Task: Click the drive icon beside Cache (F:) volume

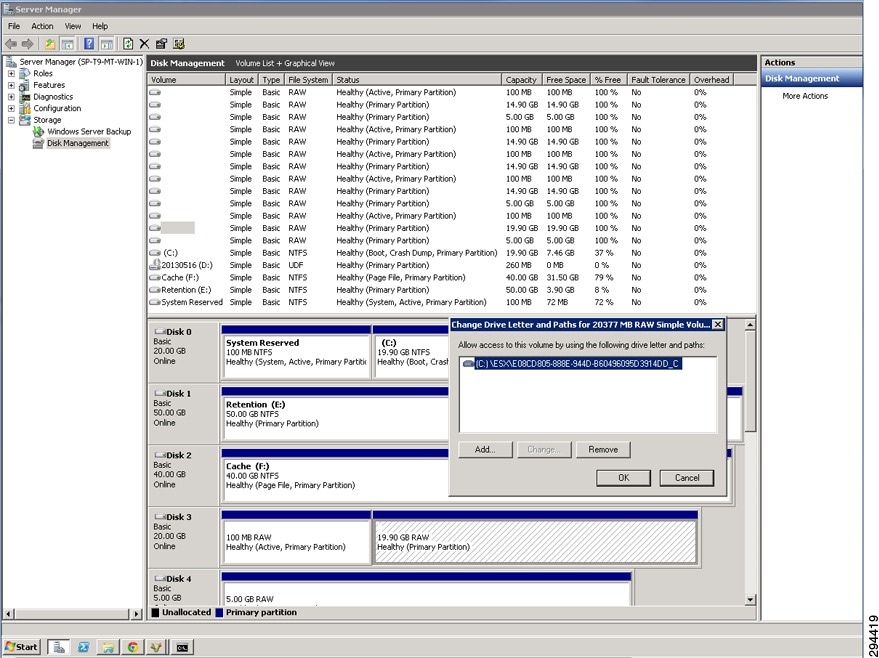Action: [x=155, y=277]
